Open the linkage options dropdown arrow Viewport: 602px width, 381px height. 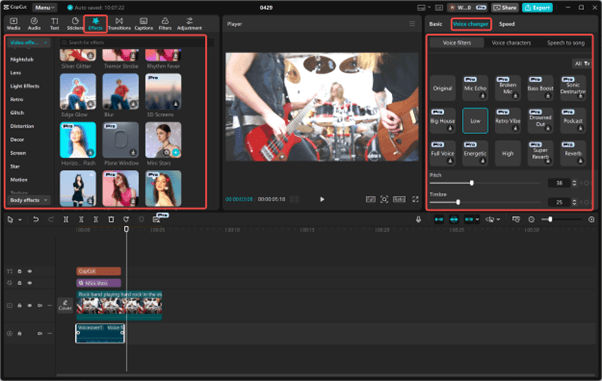pos(477,219)
